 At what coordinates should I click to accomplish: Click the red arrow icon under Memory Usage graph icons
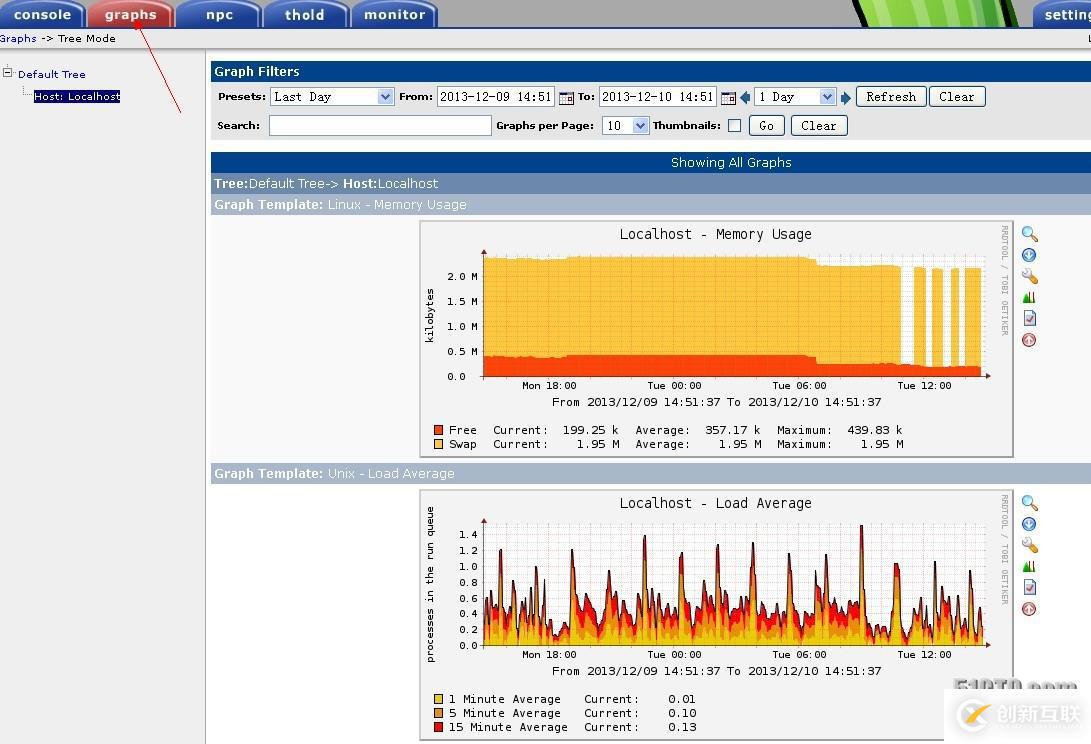pyautogui.click(x=1029, y=340)
